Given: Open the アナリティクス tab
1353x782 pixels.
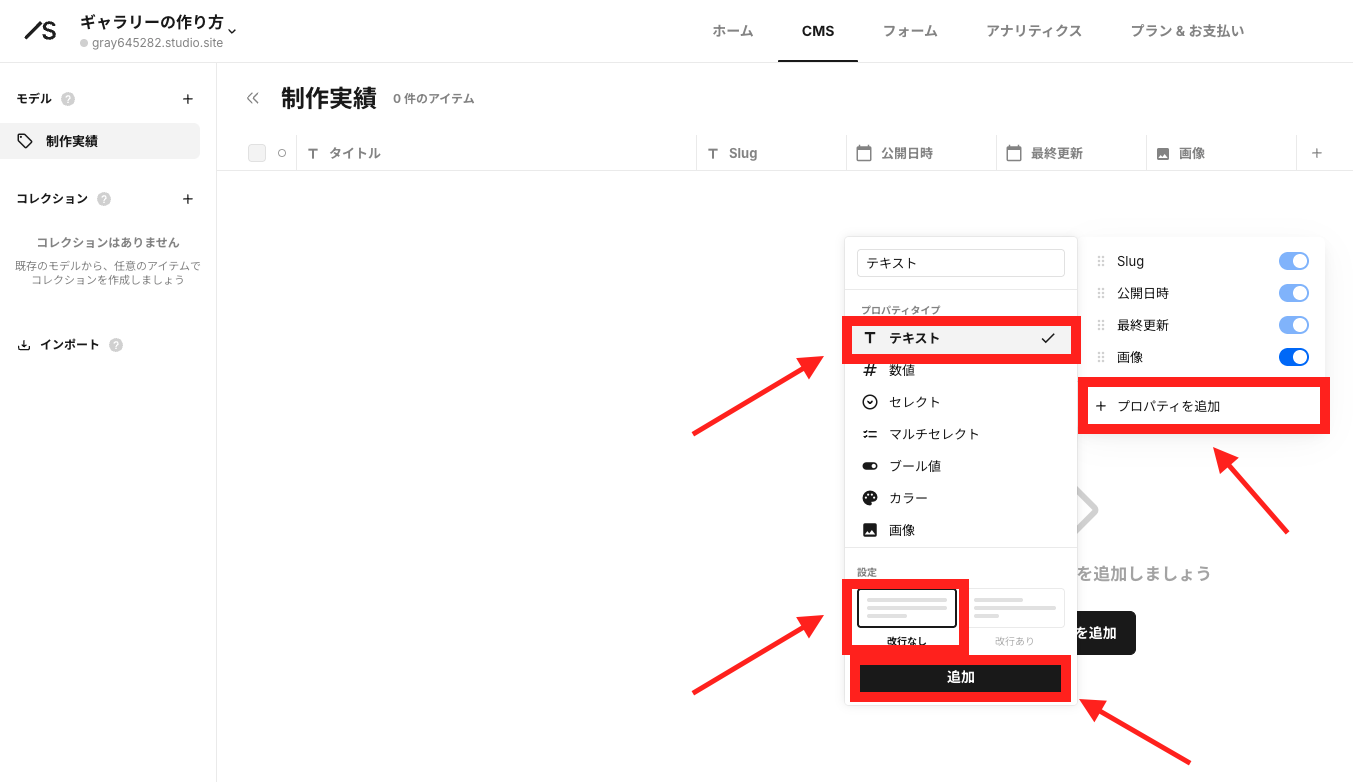Looking at the screenshot, I should (1034, 31).
